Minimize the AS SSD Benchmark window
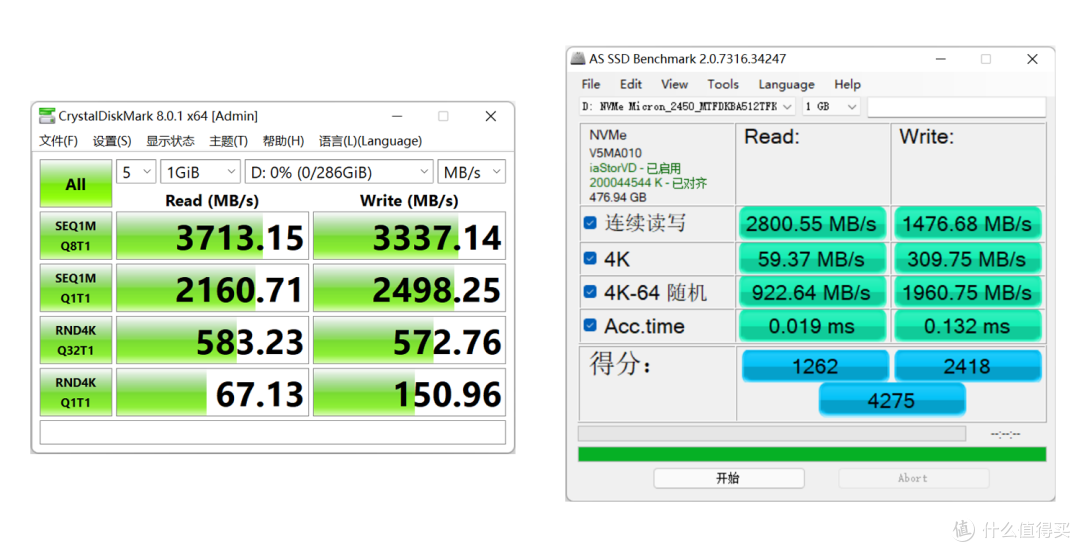Viewport: 1080px width, 552px height. (x=941, y=59)
